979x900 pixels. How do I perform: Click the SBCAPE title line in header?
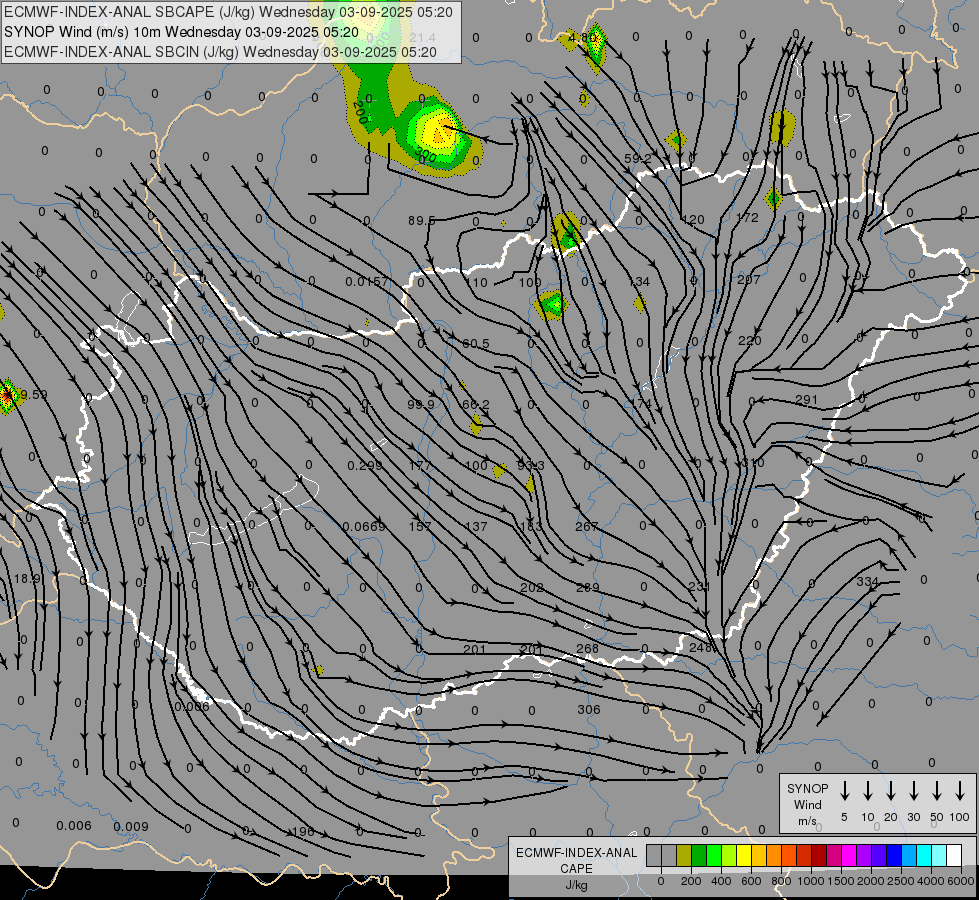[x=228, y=12]
